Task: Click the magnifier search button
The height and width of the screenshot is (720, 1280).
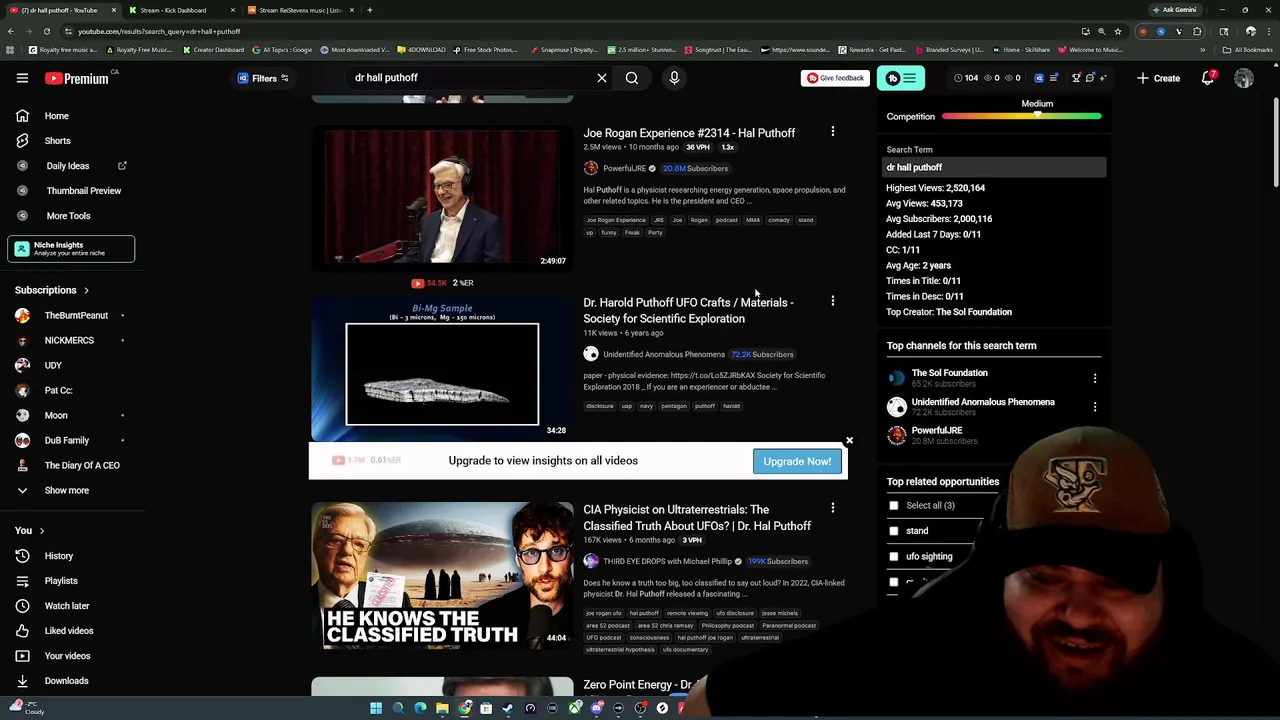Action: (632, 78)
